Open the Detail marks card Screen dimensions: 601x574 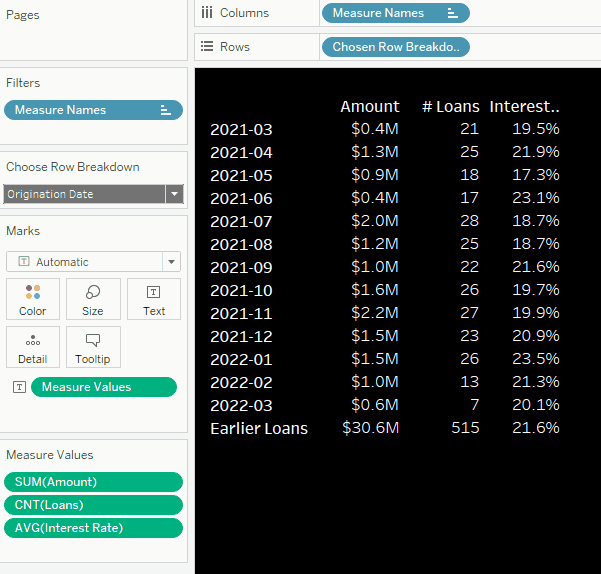click(x=33, y=347)
